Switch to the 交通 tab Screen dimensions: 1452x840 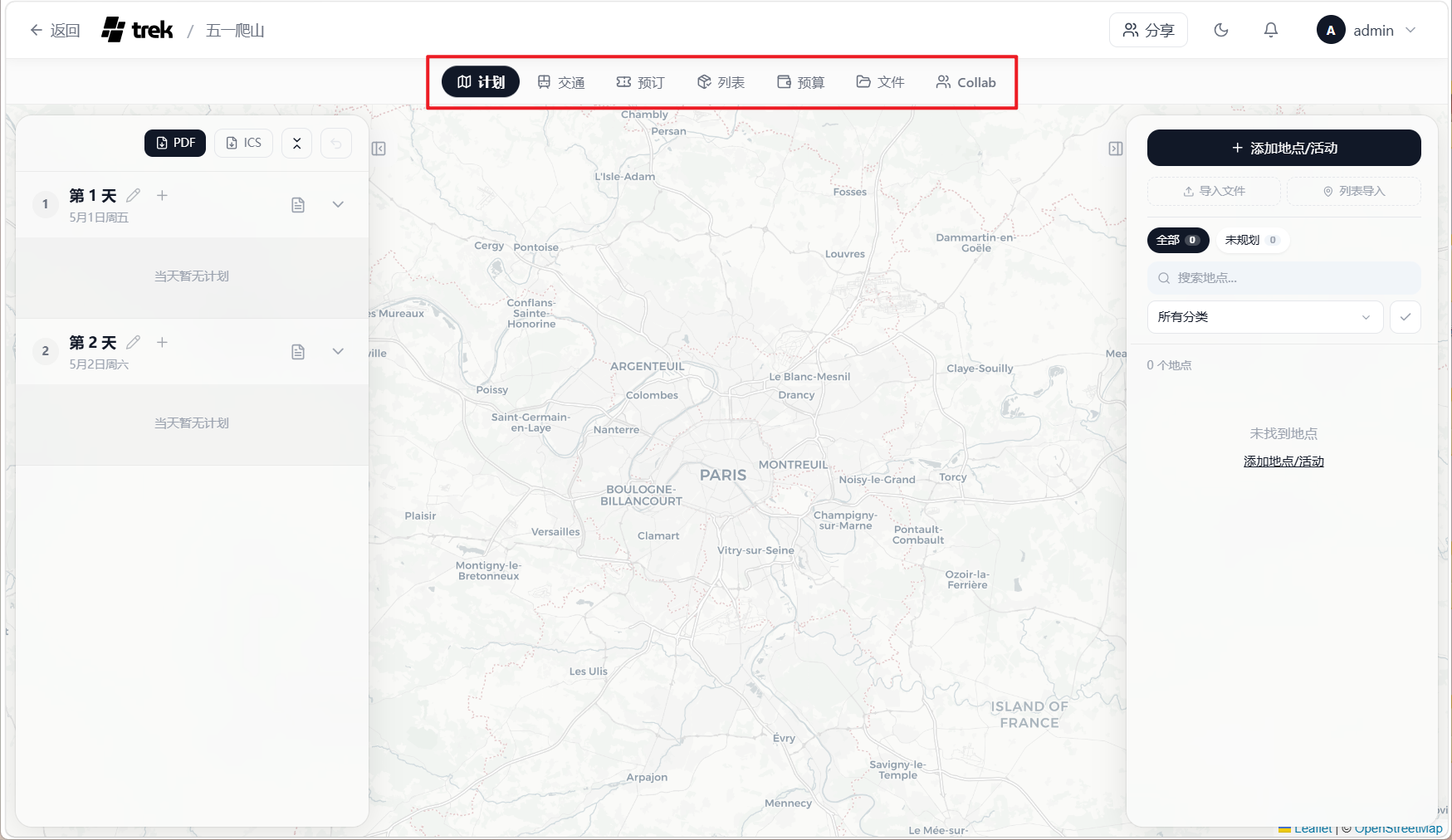[x=561, y=82]
